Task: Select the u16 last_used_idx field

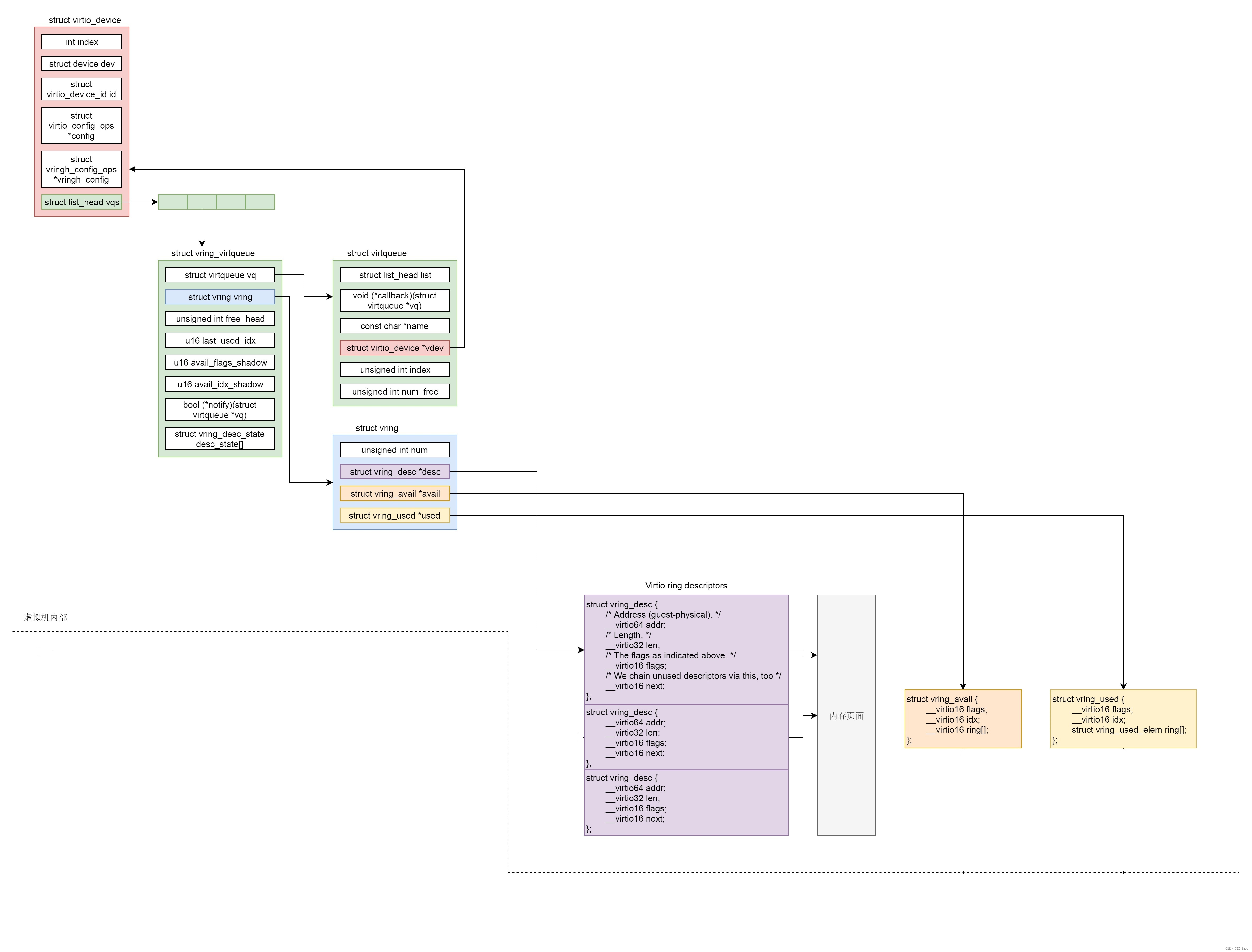Action: tap(219, 340)
